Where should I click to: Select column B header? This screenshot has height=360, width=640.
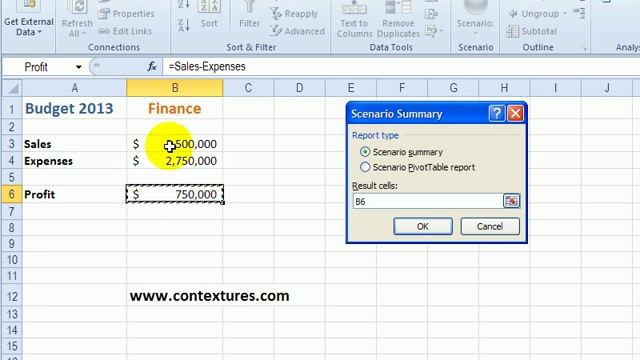pyautogui.click(x=175, y=88)
